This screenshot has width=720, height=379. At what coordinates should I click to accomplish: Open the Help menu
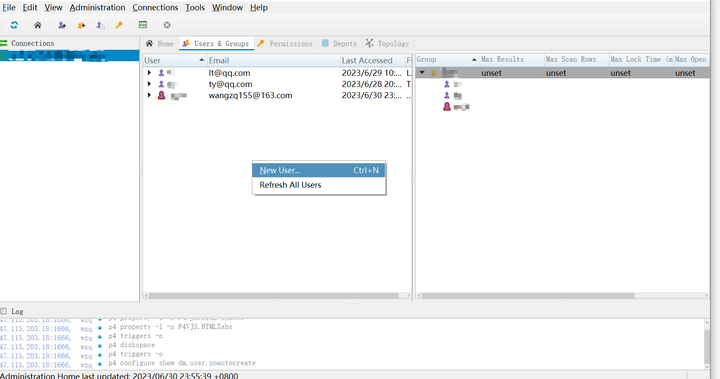(x=259, y=8)
